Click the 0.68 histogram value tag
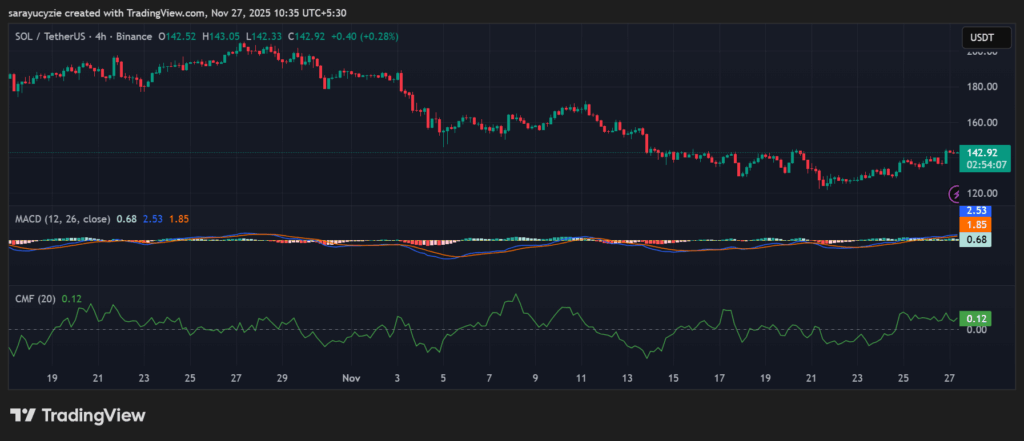This screenshot has width=1024, height=441. click(973, 239)
